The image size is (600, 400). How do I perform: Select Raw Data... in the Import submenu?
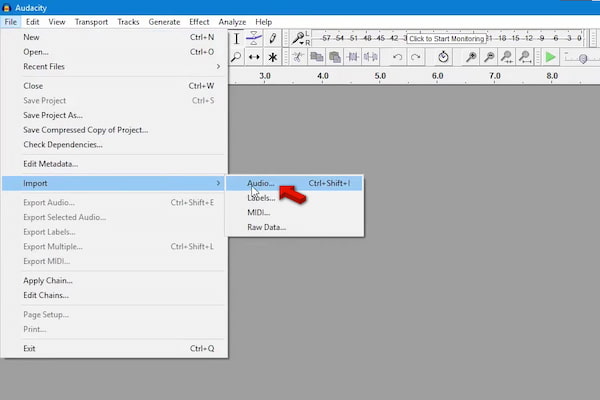coord(294,227)
